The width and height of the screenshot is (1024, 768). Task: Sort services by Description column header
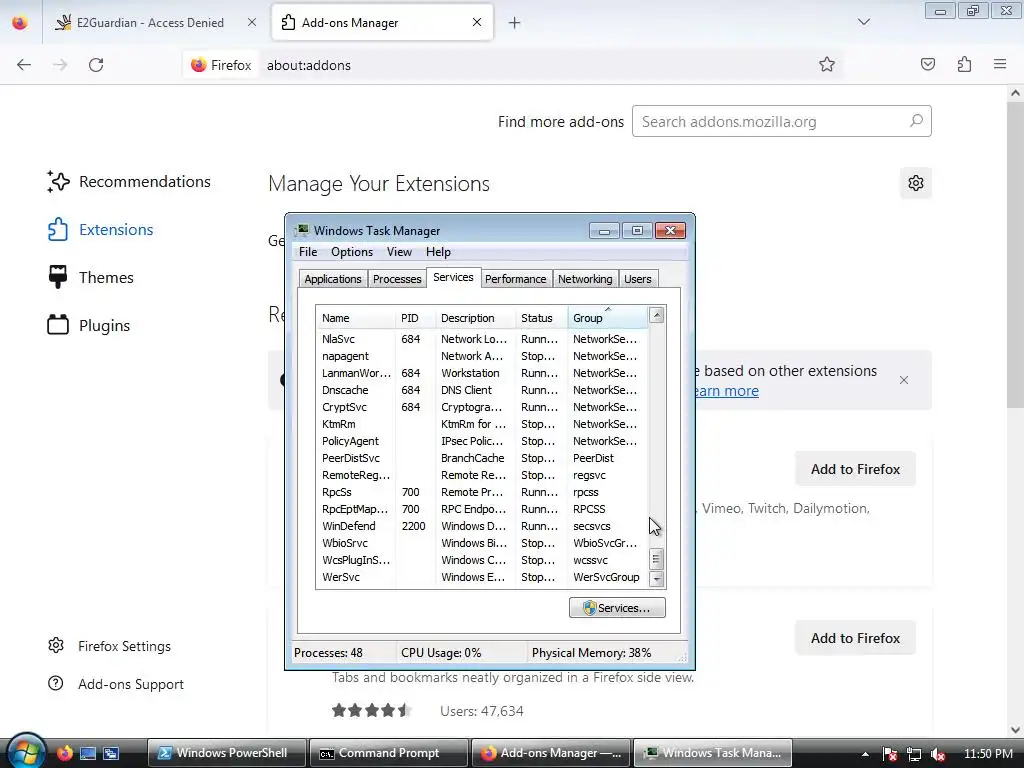coord(475,318)
